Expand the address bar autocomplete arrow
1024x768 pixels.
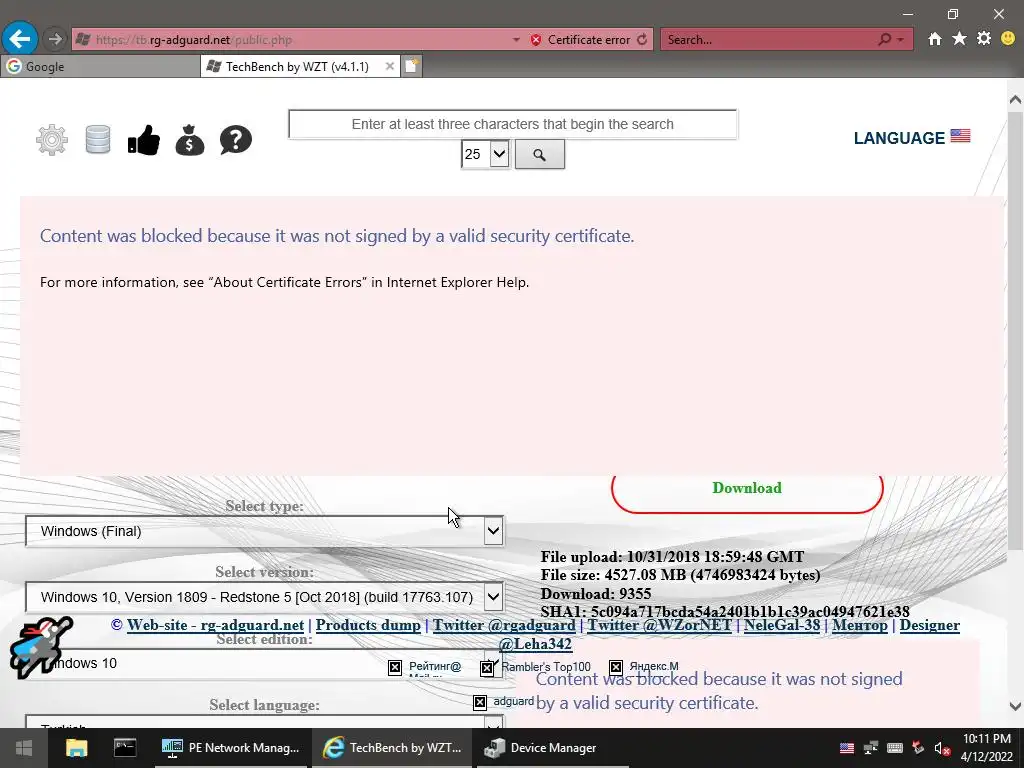tap(516, 40)
